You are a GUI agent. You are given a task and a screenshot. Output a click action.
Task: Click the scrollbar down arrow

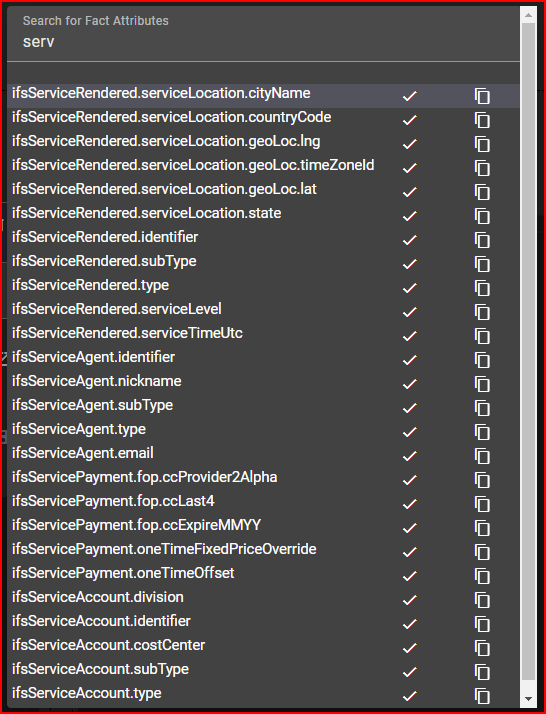(528, 699)
